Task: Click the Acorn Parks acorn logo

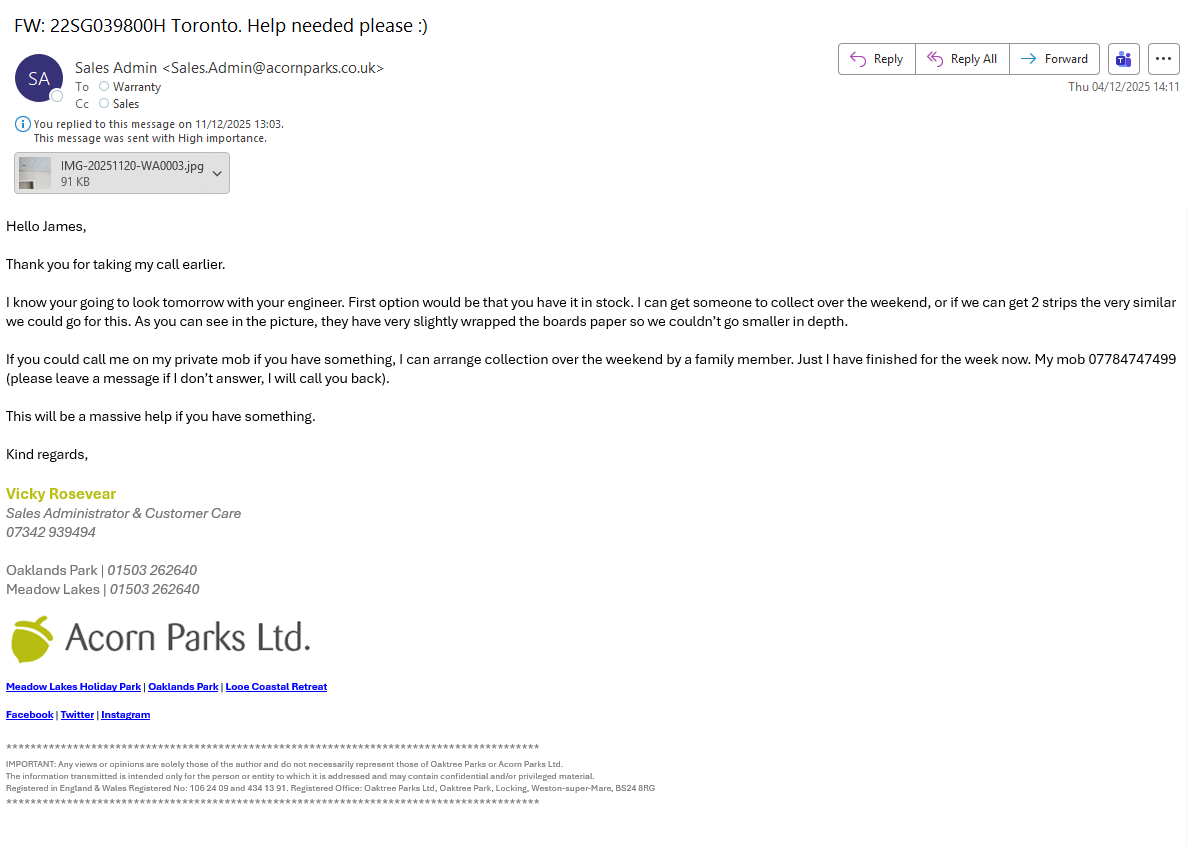Action: coord(32,639)
